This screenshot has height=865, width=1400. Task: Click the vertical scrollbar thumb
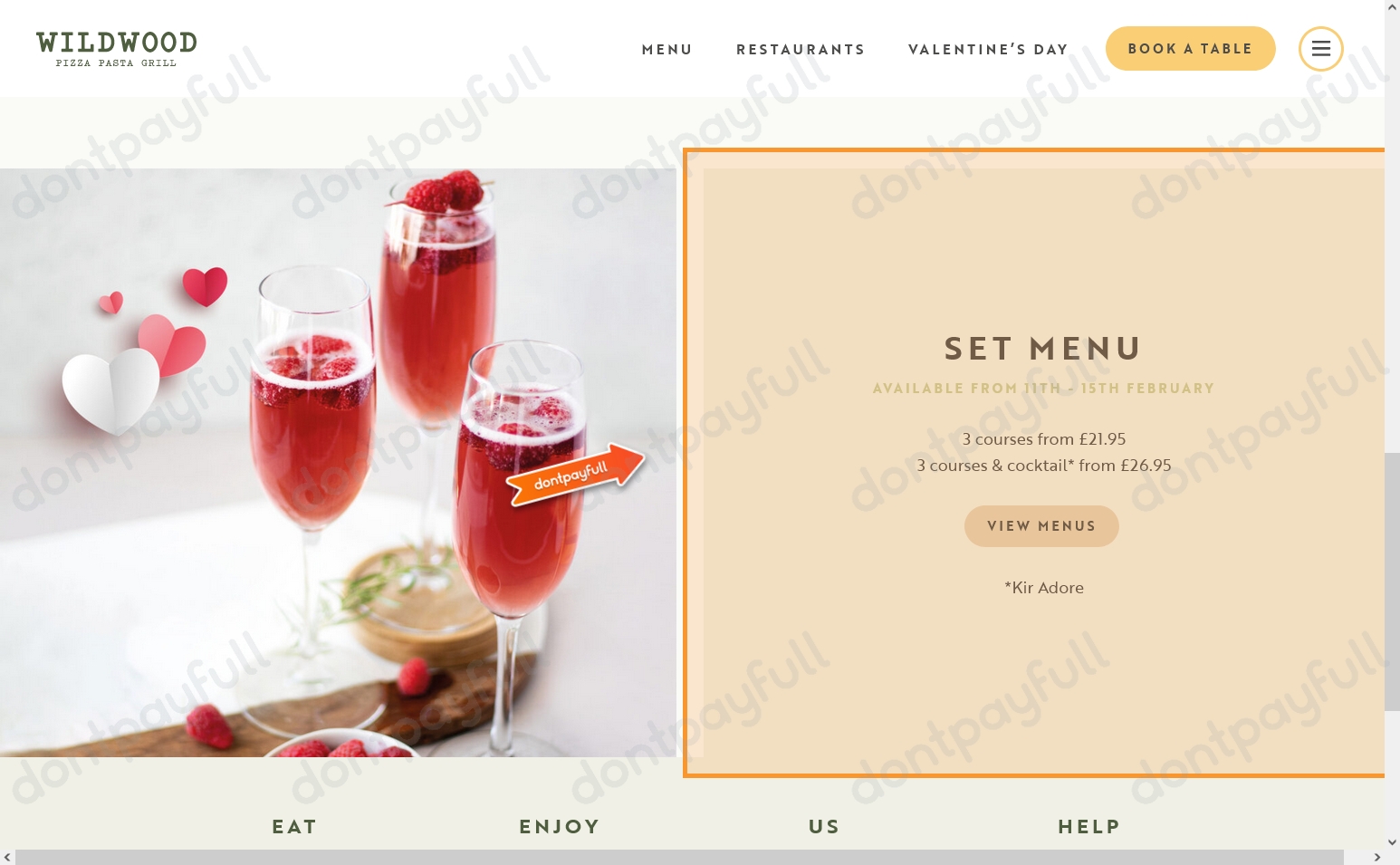click(x=1392, y=581)
